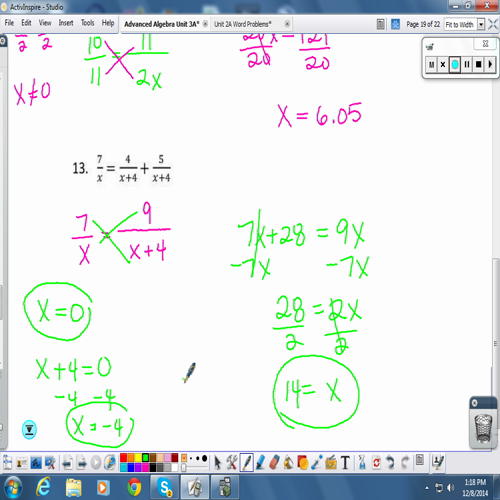Image resolution: width=500 pixels, height=500 pixels.
Task: Click the gray document icon near page count
Action: pos(380,24)
